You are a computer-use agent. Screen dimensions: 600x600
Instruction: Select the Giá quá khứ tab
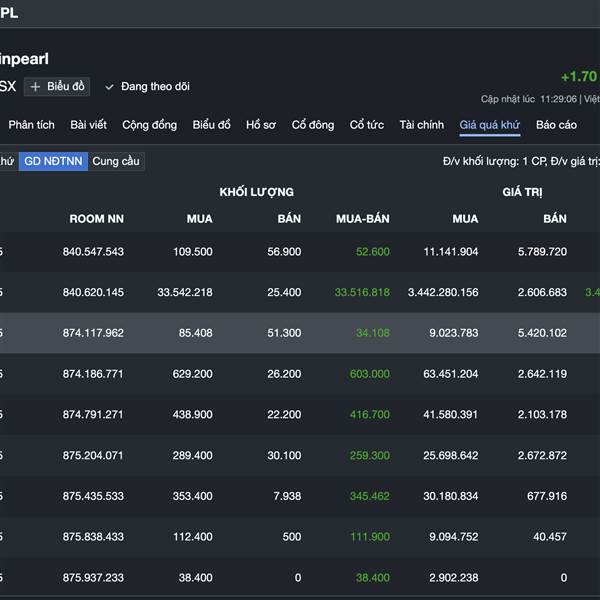[x=489, y=125]
